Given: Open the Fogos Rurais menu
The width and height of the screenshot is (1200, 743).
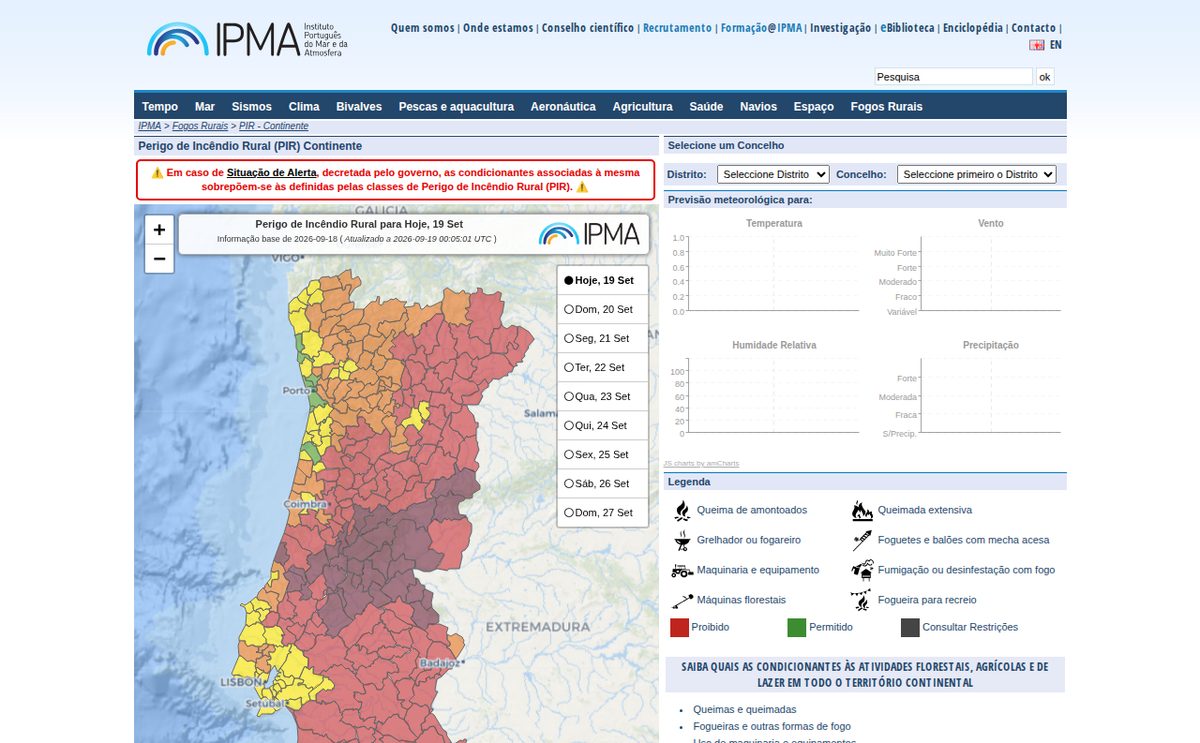Looking at the screenshot, I should pyautogui.click(x=887, y=107).
